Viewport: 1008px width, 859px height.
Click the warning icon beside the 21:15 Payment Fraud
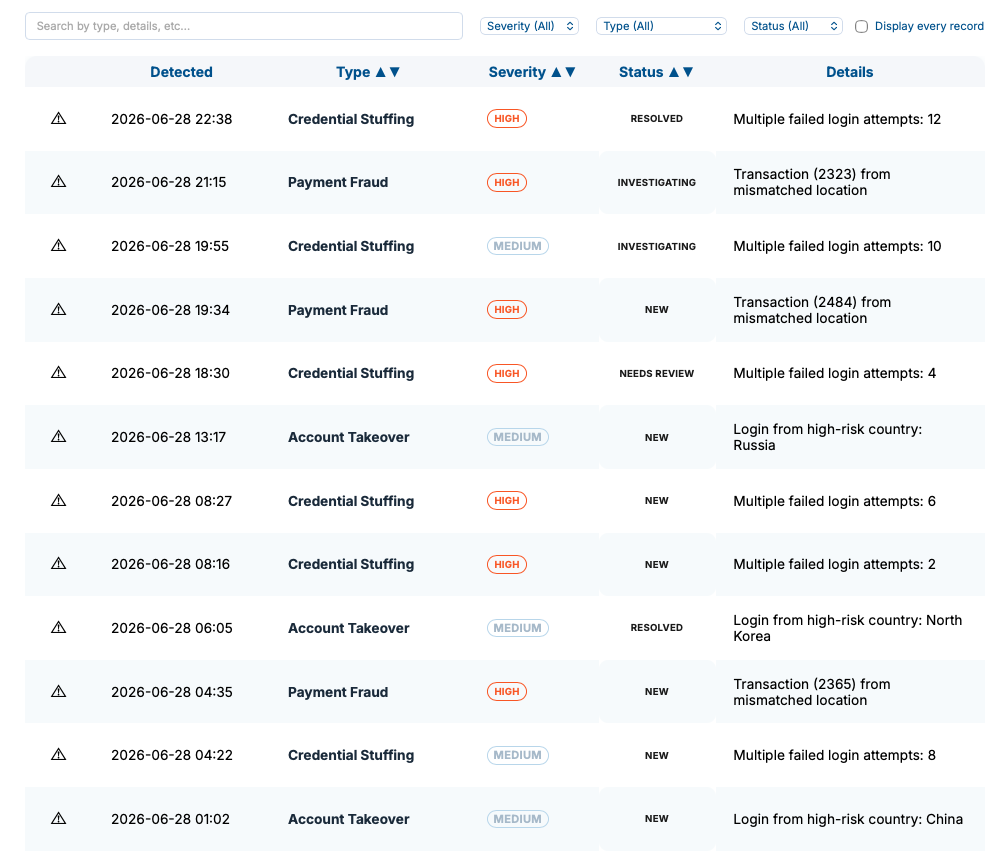coord(58,181)
